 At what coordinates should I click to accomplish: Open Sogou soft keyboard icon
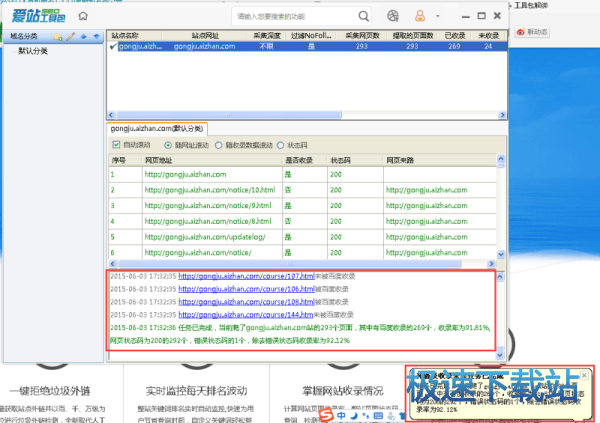(x=378, y=416)
